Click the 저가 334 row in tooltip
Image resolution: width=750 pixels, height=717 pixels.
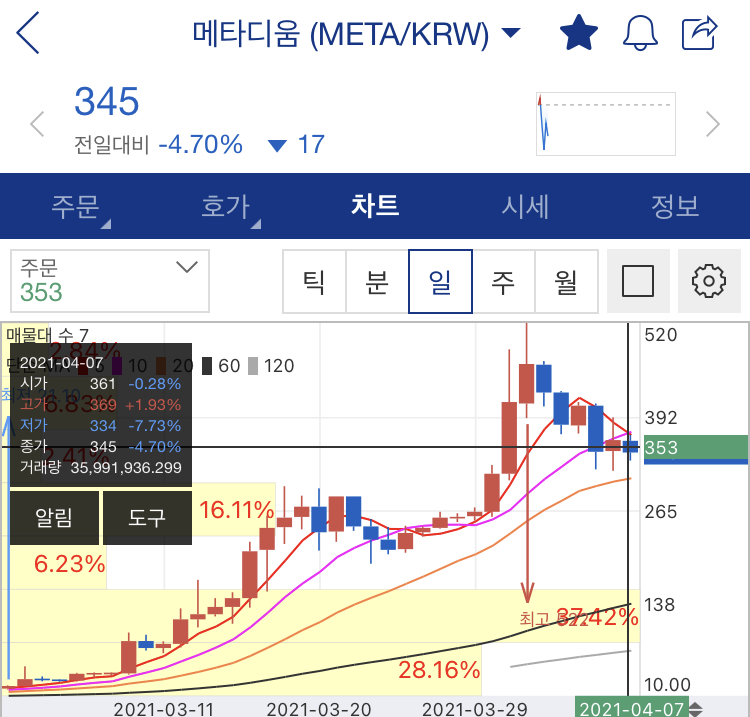[100, 426]
